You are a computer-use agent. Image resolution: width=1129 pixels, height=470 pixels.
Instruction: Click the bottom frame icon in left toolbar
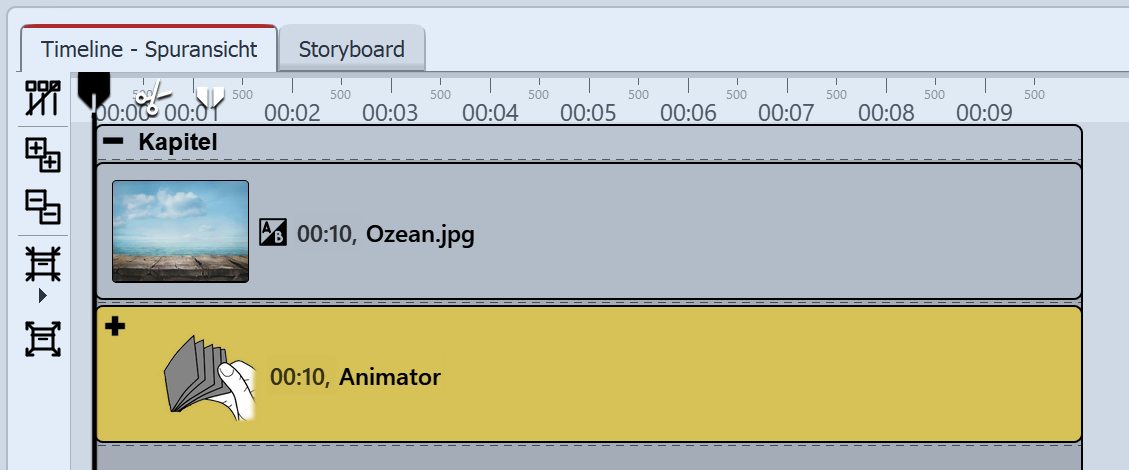(43, 340)
